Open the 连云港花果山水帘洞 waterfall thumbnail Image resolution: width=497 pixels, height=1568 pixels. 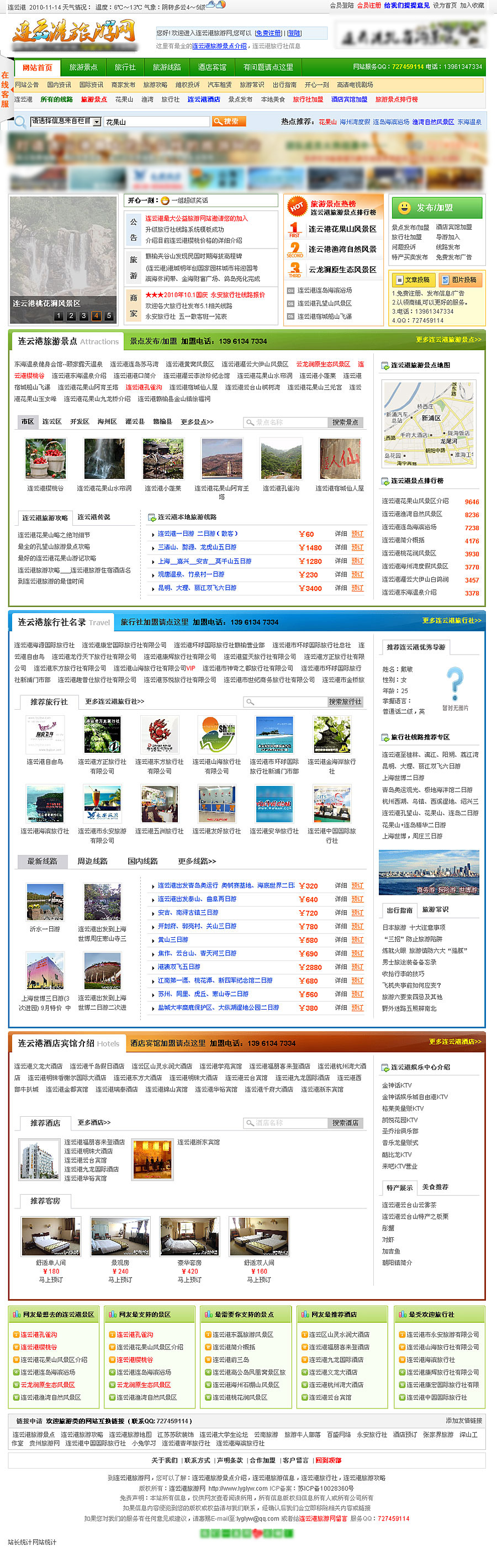click(104, 459)
